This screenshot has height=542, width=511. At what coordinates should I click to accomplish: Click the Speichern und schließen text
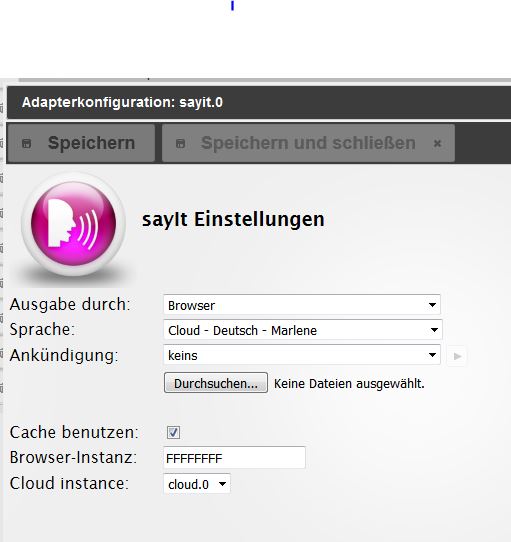point(308,143)
